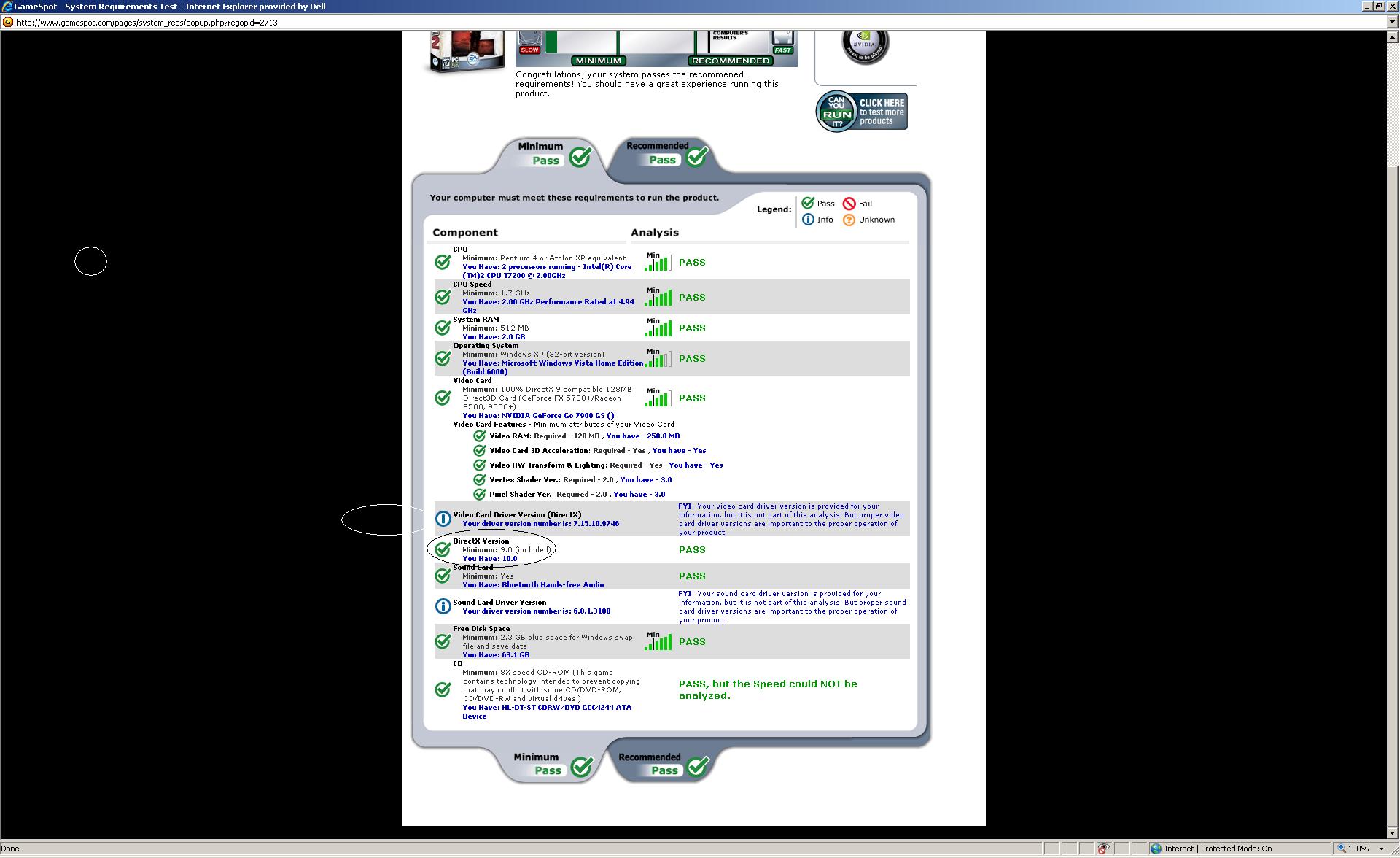This screenshot has height=858, width=1400.
Task: Click the info icon for Sound Card Driver Version
Action: coord(443,606)
